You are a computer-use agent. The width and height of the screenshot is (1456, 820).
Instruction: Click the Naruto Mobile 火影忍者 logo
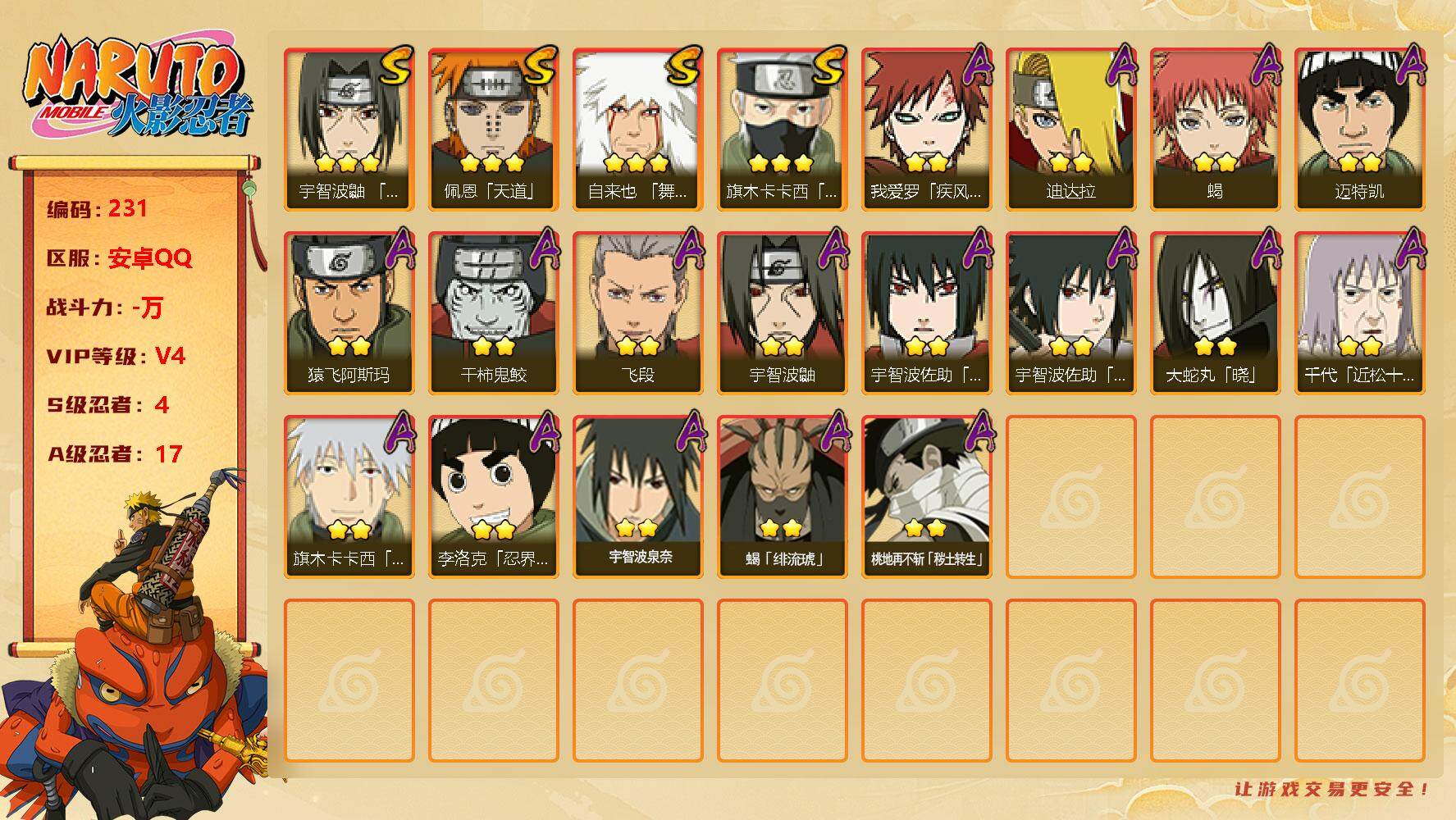(x=138, y=88)
